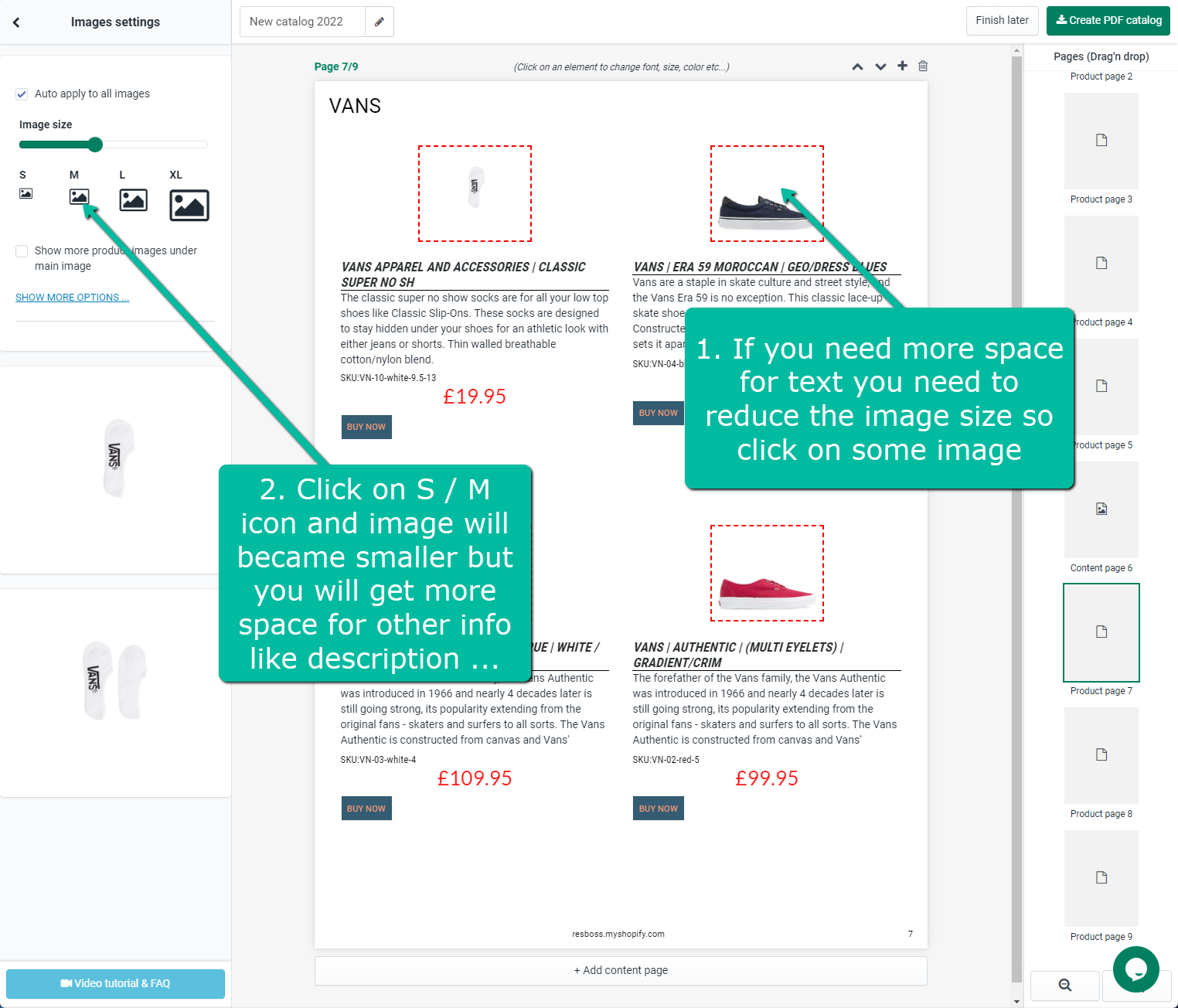Image resolution: width=1178 pixels, height=1008 pixels.
Task: Select large L image size icon
Action: point(134,199)
